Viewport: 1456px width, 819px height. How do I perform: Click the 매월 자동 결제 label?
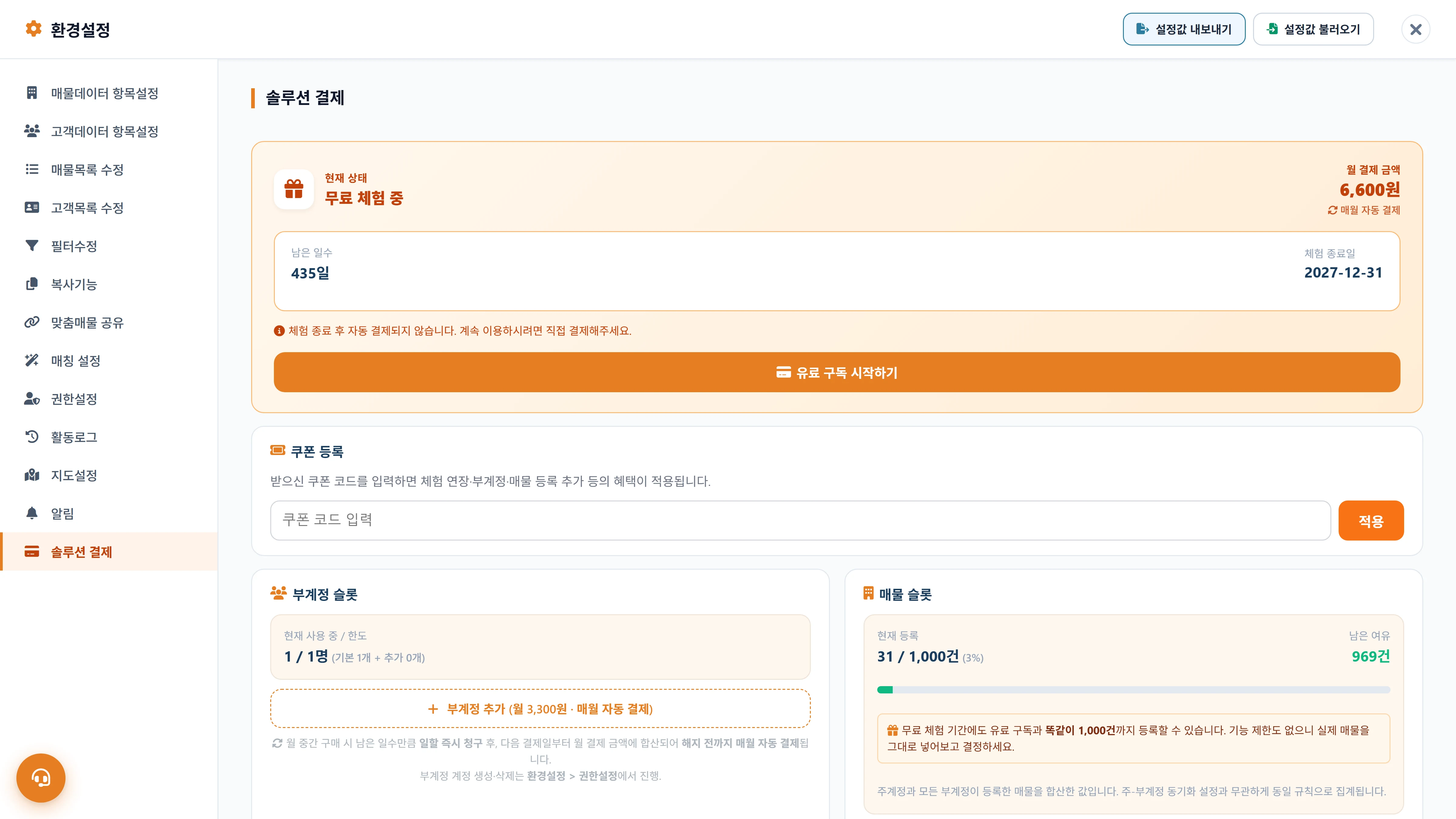click(x=1364, y=210)
